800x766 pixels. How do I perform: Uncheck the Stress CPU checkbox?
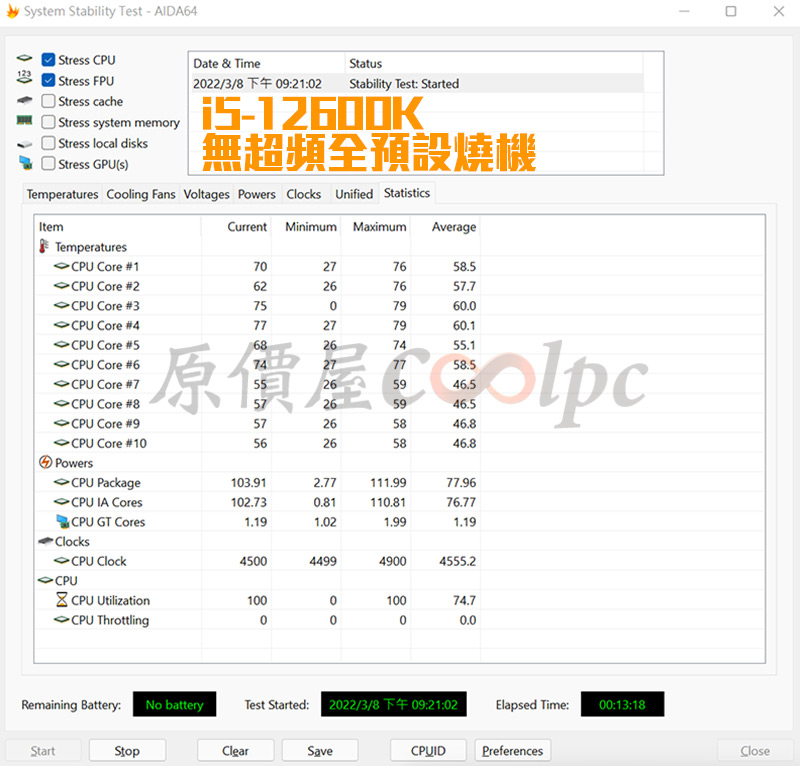click(x=48, y=60)
